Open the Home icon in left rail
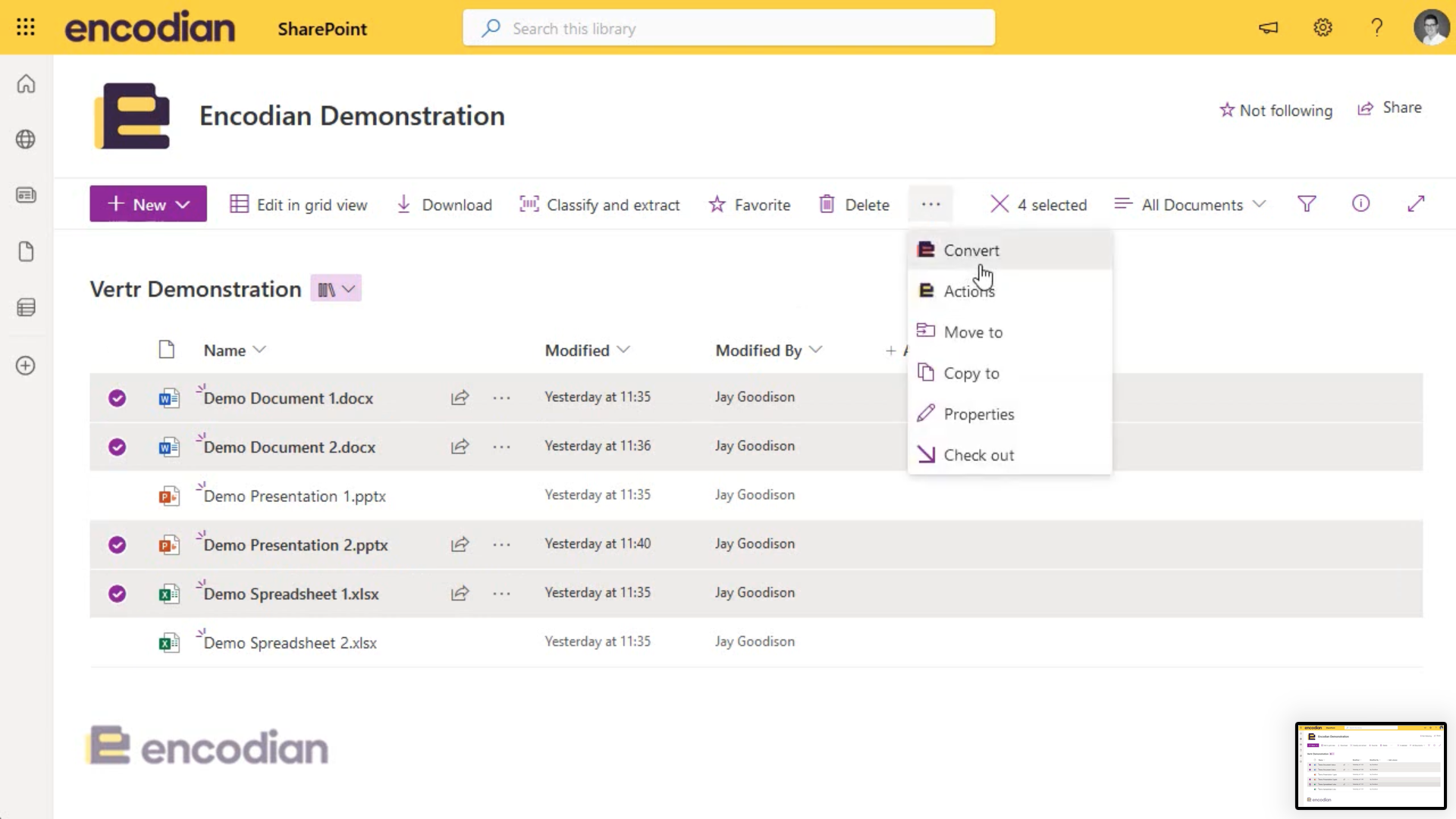The image size is (1456, 819). pyautogui.click(x=26, y=84)
